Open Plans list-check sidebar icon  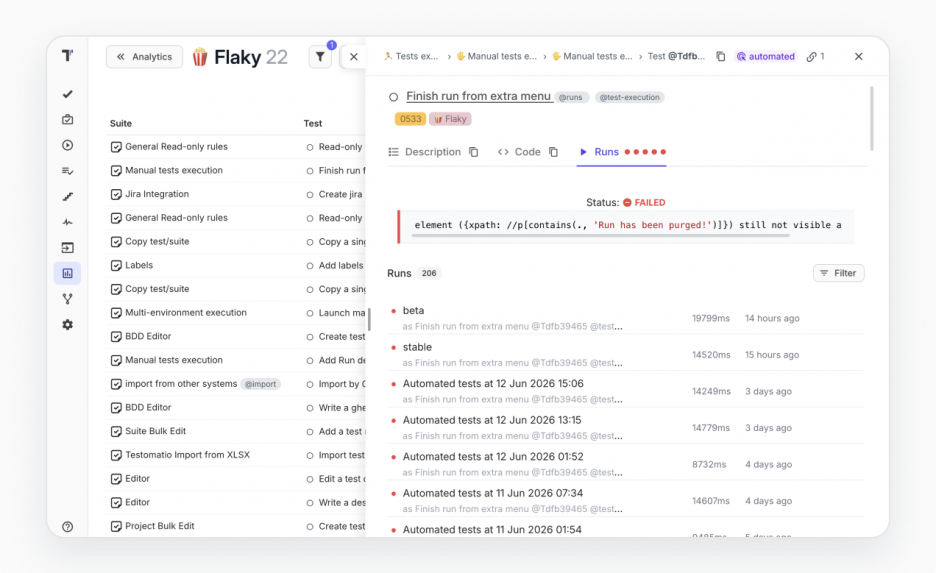click(67, 171)
